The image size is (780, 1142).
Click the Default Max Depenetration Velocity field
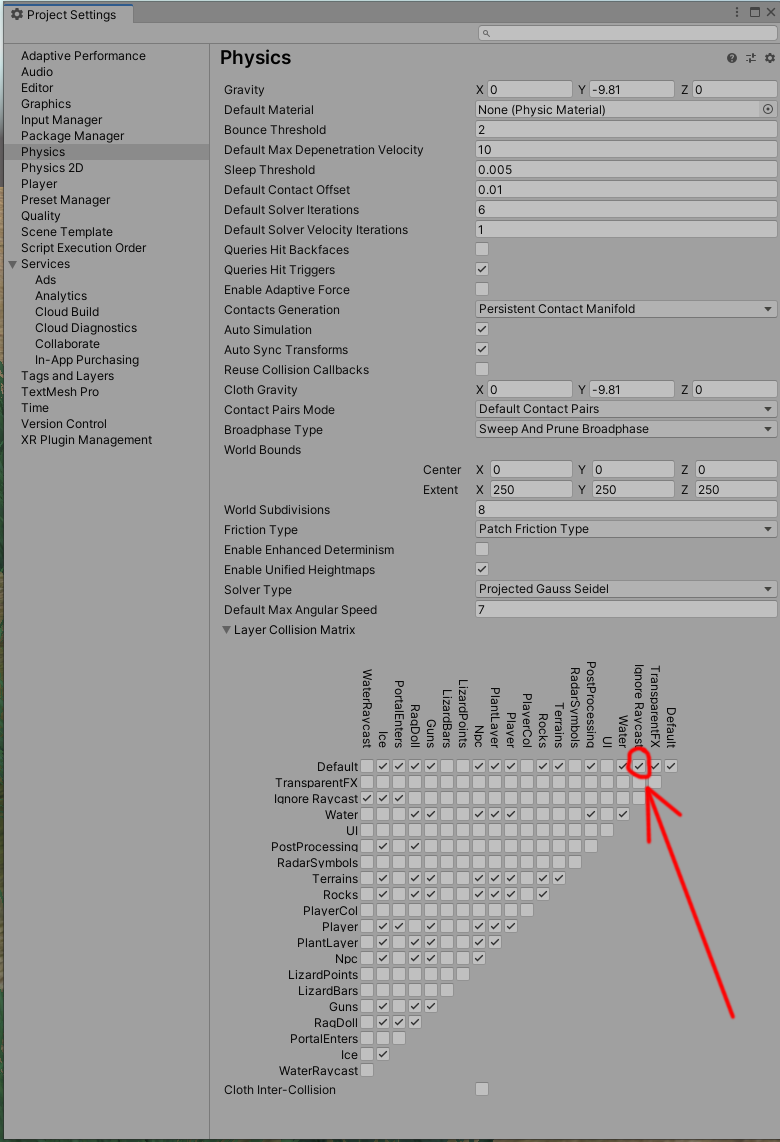(626, 149)
